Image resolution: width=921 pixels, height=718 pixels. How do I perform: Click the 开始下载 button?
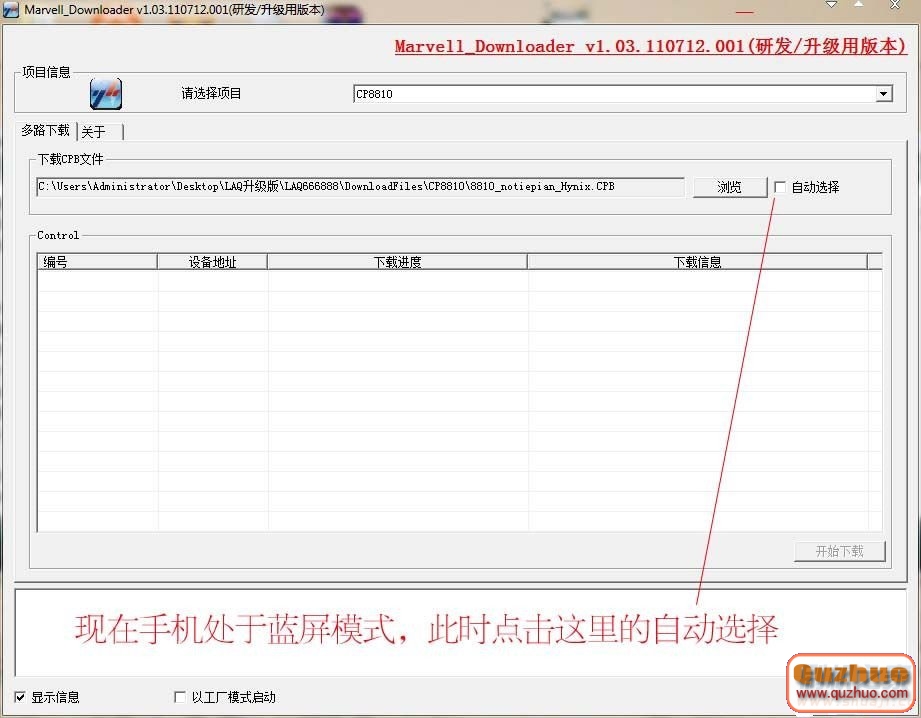839,551
